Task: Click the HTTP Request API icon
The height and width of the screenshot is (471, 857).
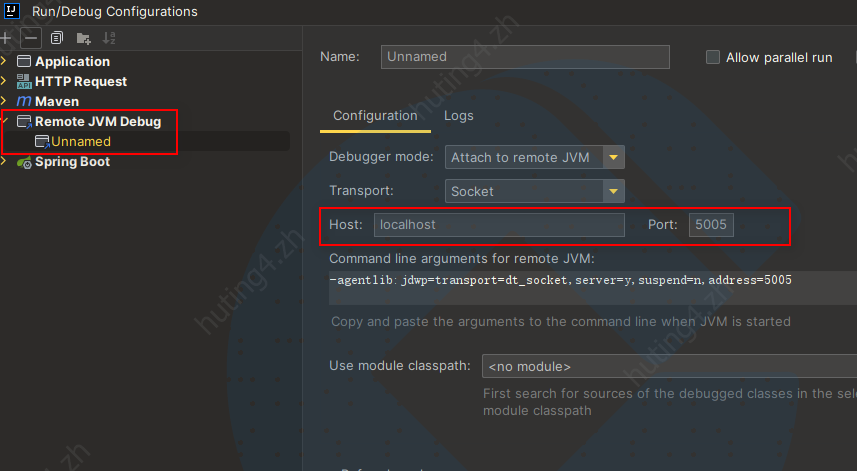Action: (24, 81)
